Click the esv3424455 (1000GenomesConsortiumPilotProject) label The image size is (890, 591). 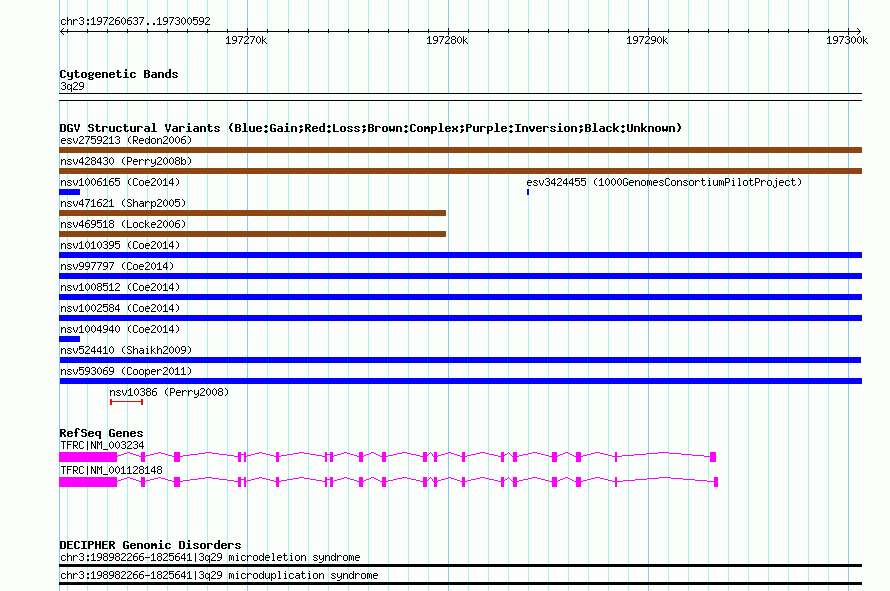[664, 182]
